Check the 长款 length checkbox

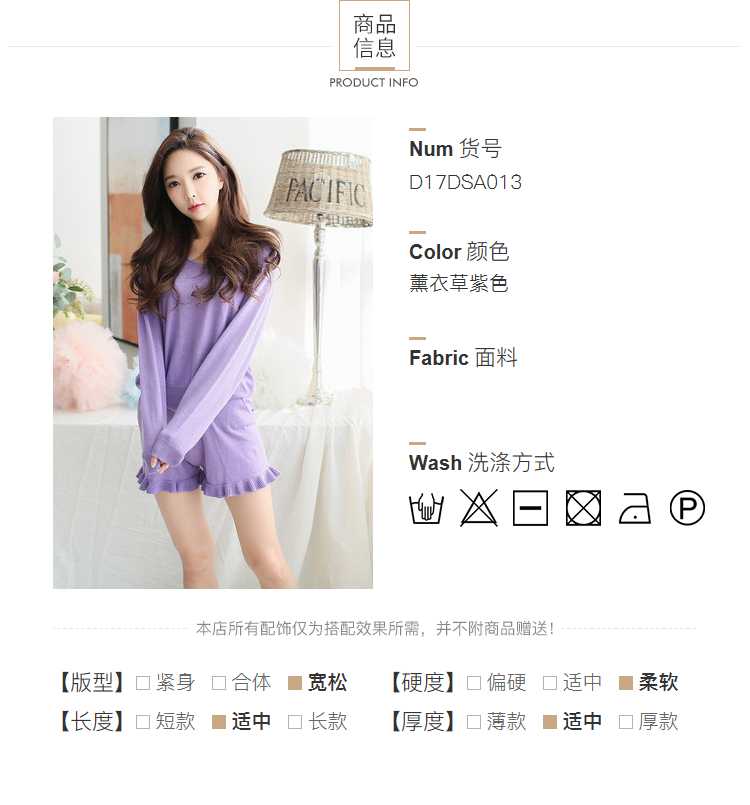pos(295,722)
